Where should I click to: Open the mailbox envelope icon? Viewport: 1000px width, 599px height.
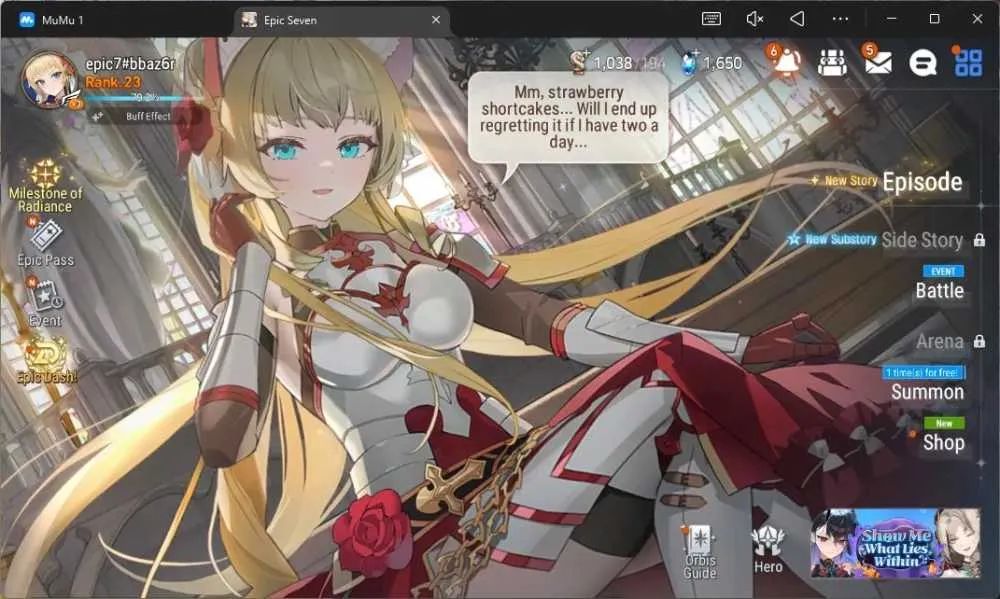(877, 62)
